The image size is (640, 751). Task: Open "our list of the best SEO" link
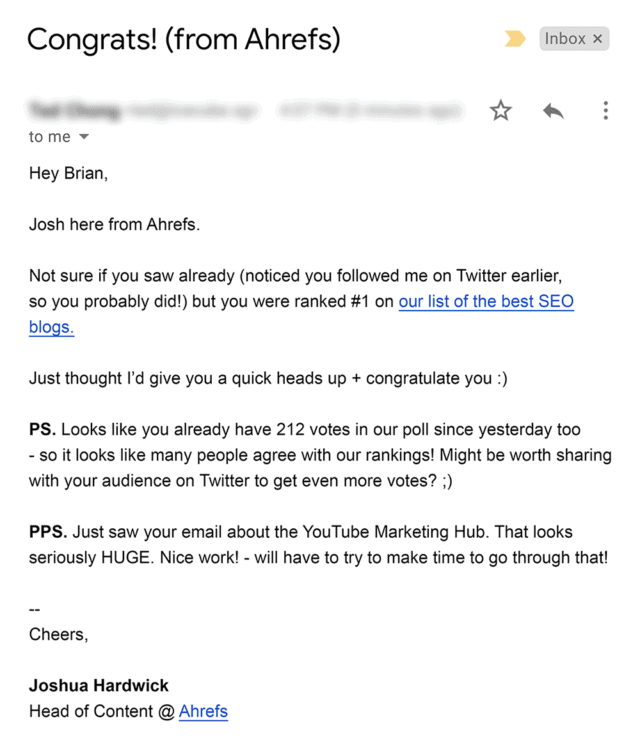click(486, 301)
